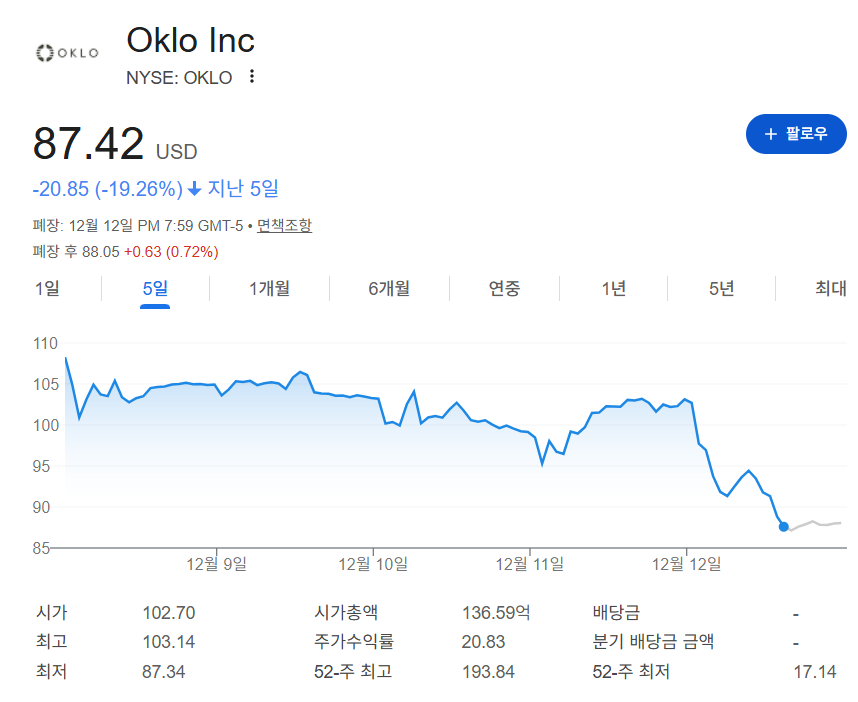Open the three-dot more options menu
The width and height of the screenshot is (858, 702).
(x=252, y=77)
